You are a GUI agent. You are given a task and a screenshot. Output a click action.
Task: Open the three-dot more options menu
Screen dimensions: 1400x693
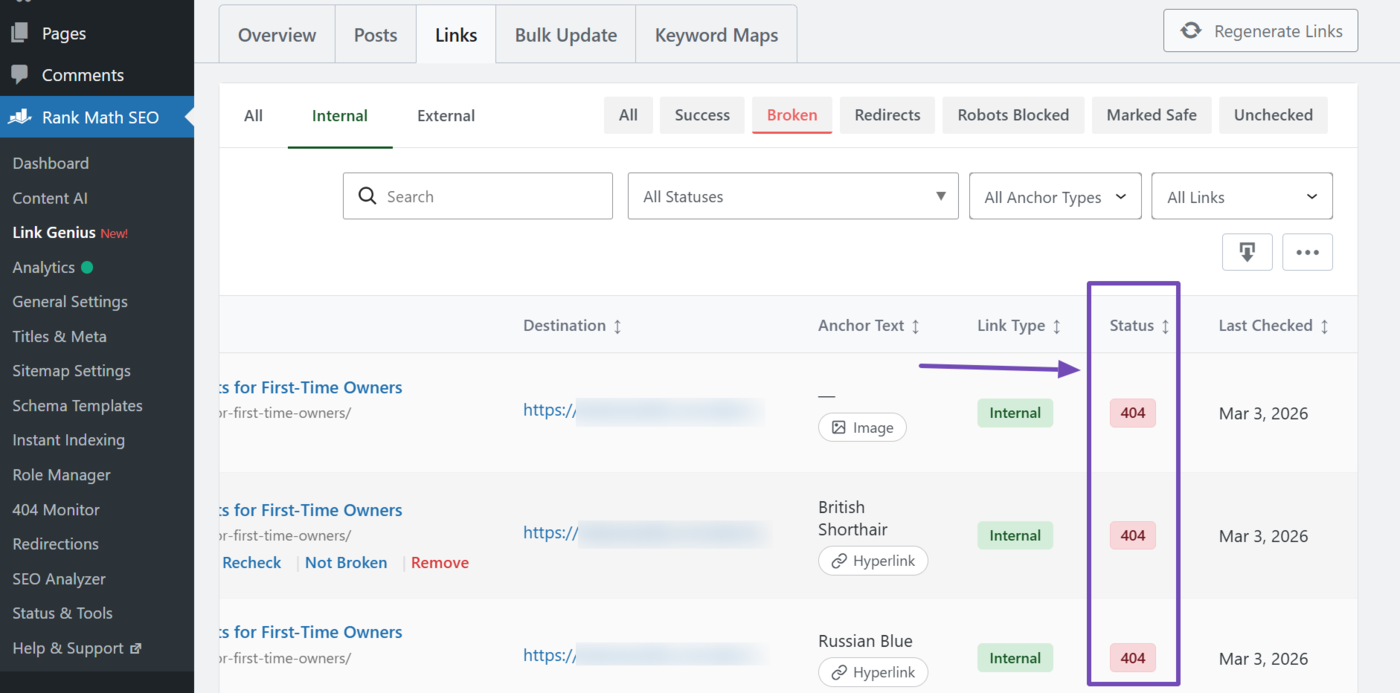pyautogui.click(x=1307, y=252)
